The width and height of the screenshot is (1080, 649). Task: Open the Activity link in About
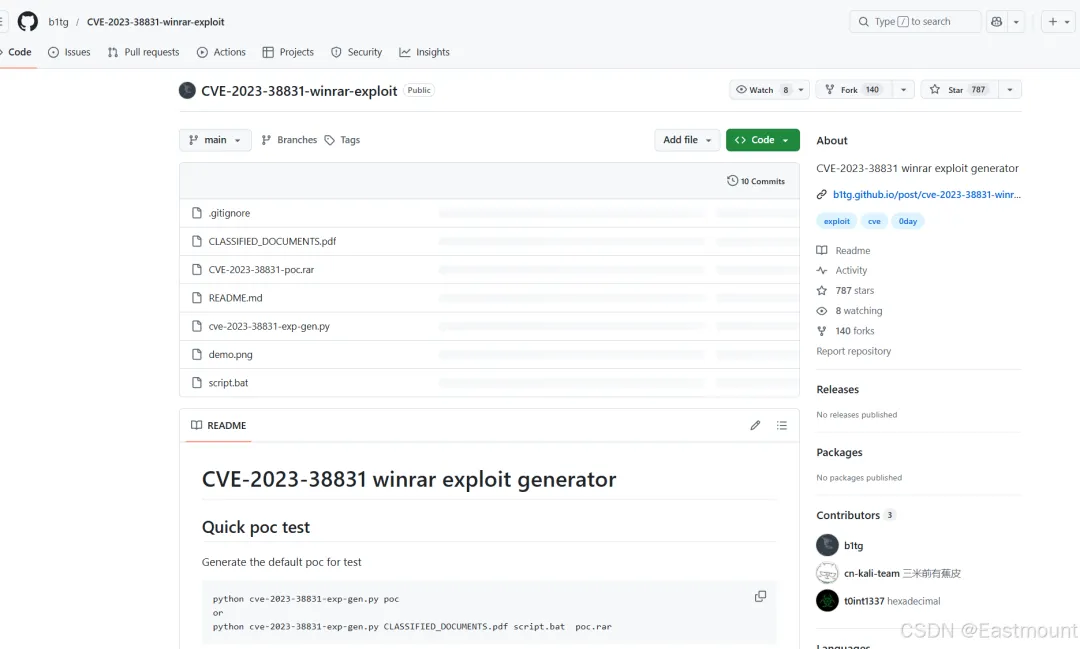coord(851,270)
